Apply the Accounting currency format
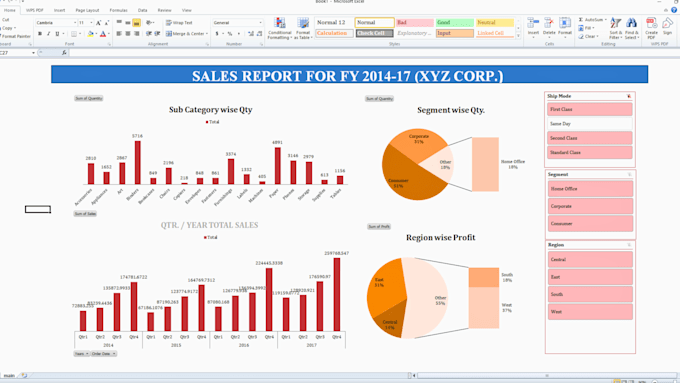Screen dimensions: 680x383 (217, 33)
